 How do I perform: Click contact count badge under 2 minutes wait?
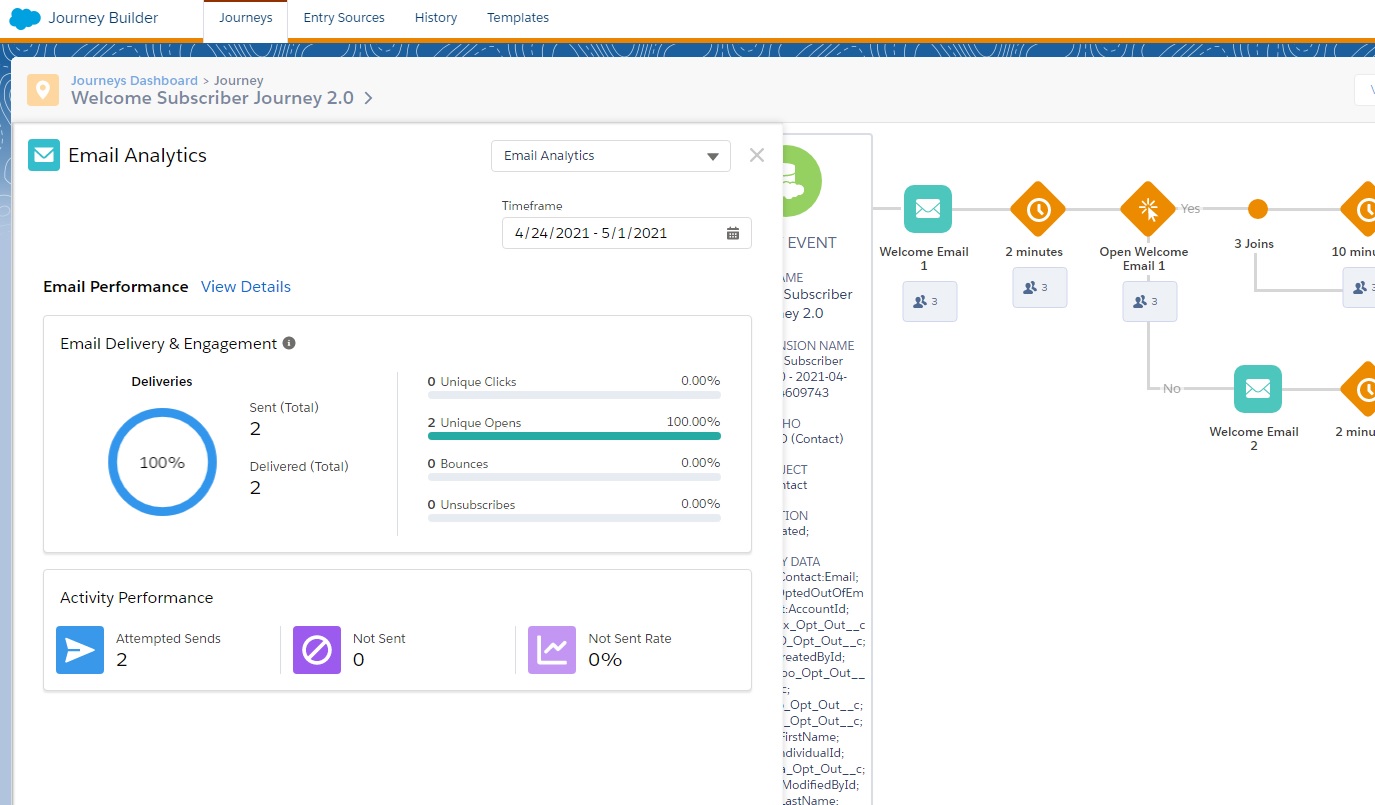point(1040,287)
